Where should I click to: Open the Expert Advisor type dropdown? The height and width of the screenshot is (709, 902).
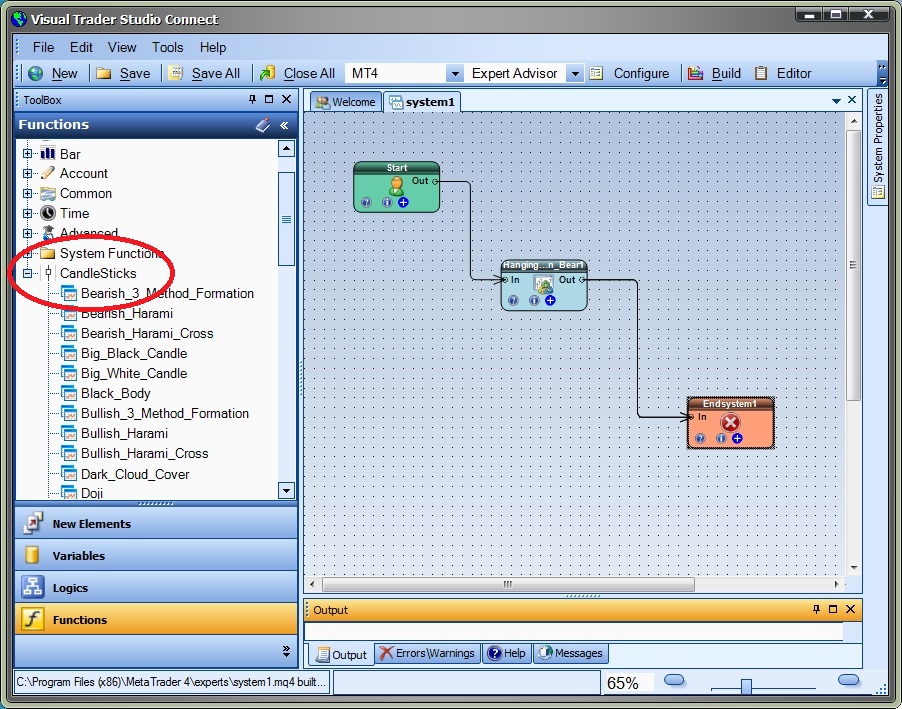tap(574, 74)
